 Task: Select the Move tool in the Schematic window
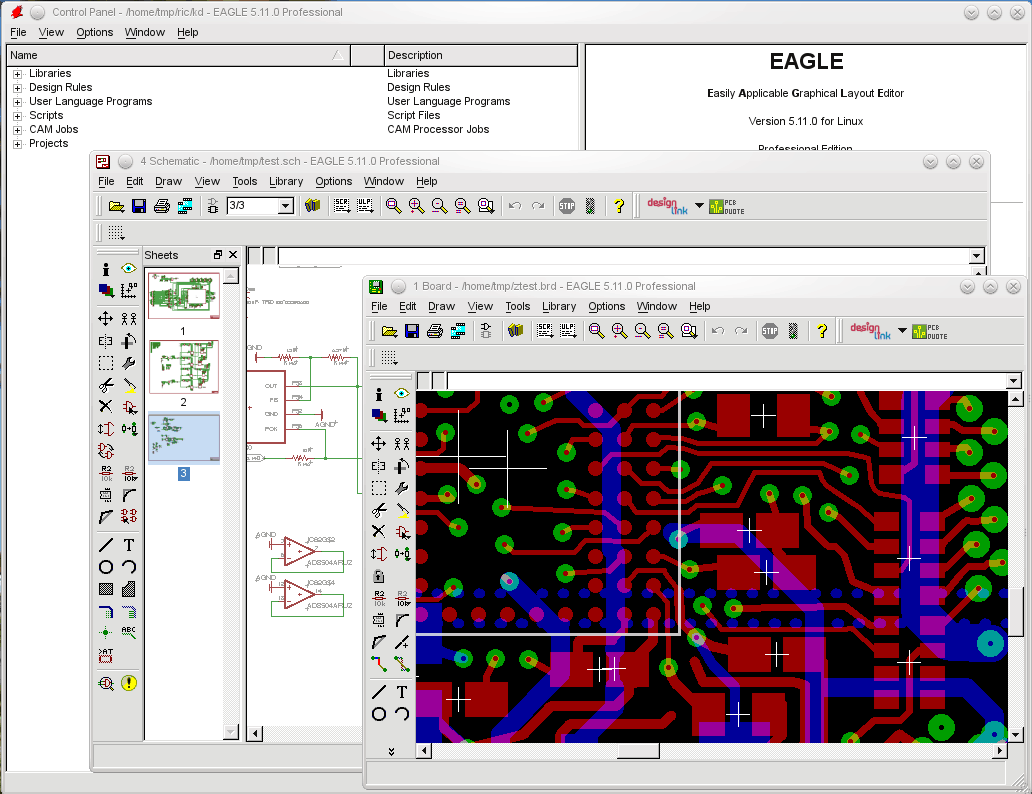pyautogui.click(x=105, y=319)
